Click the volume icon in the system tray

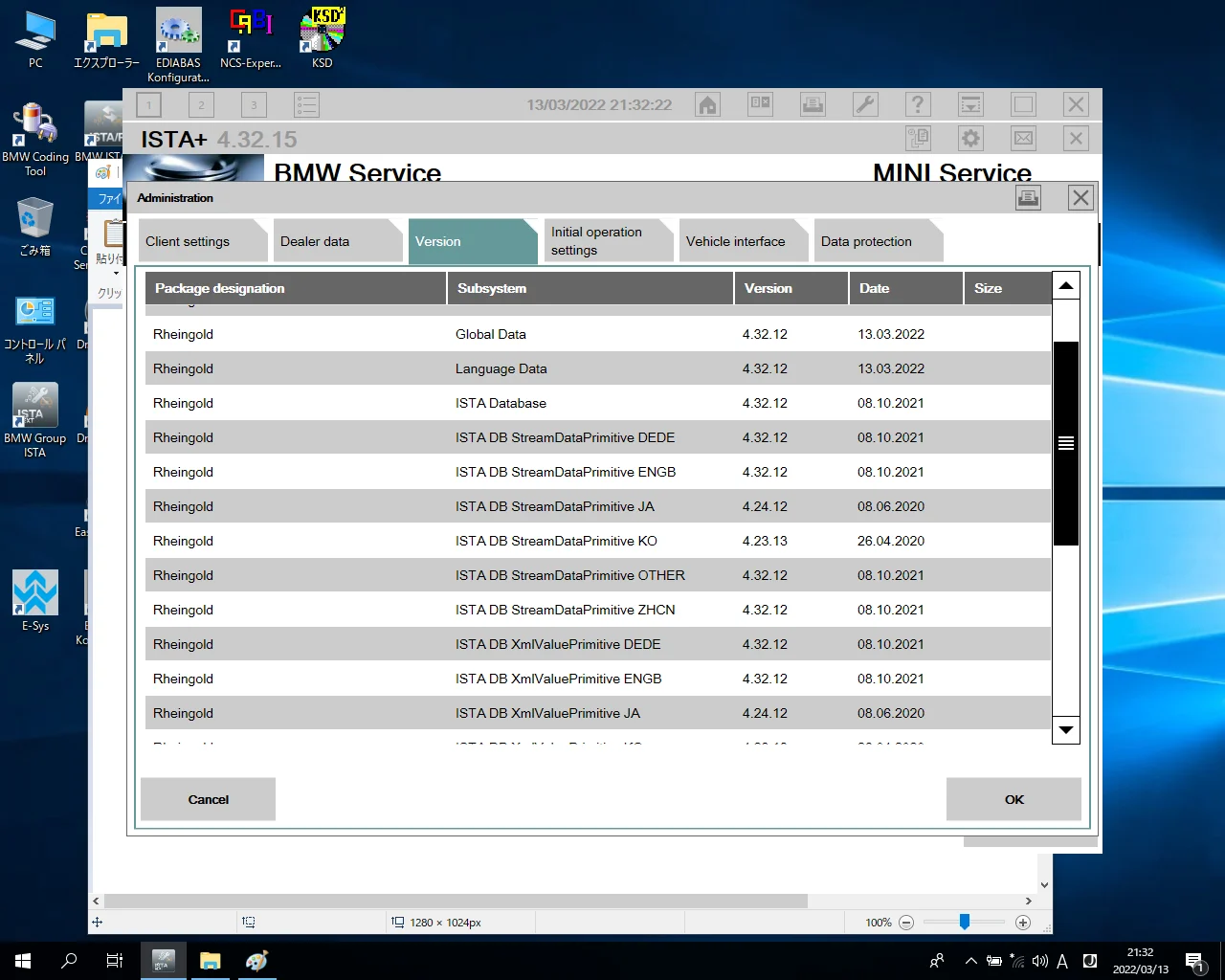(x=1040, y=961)
